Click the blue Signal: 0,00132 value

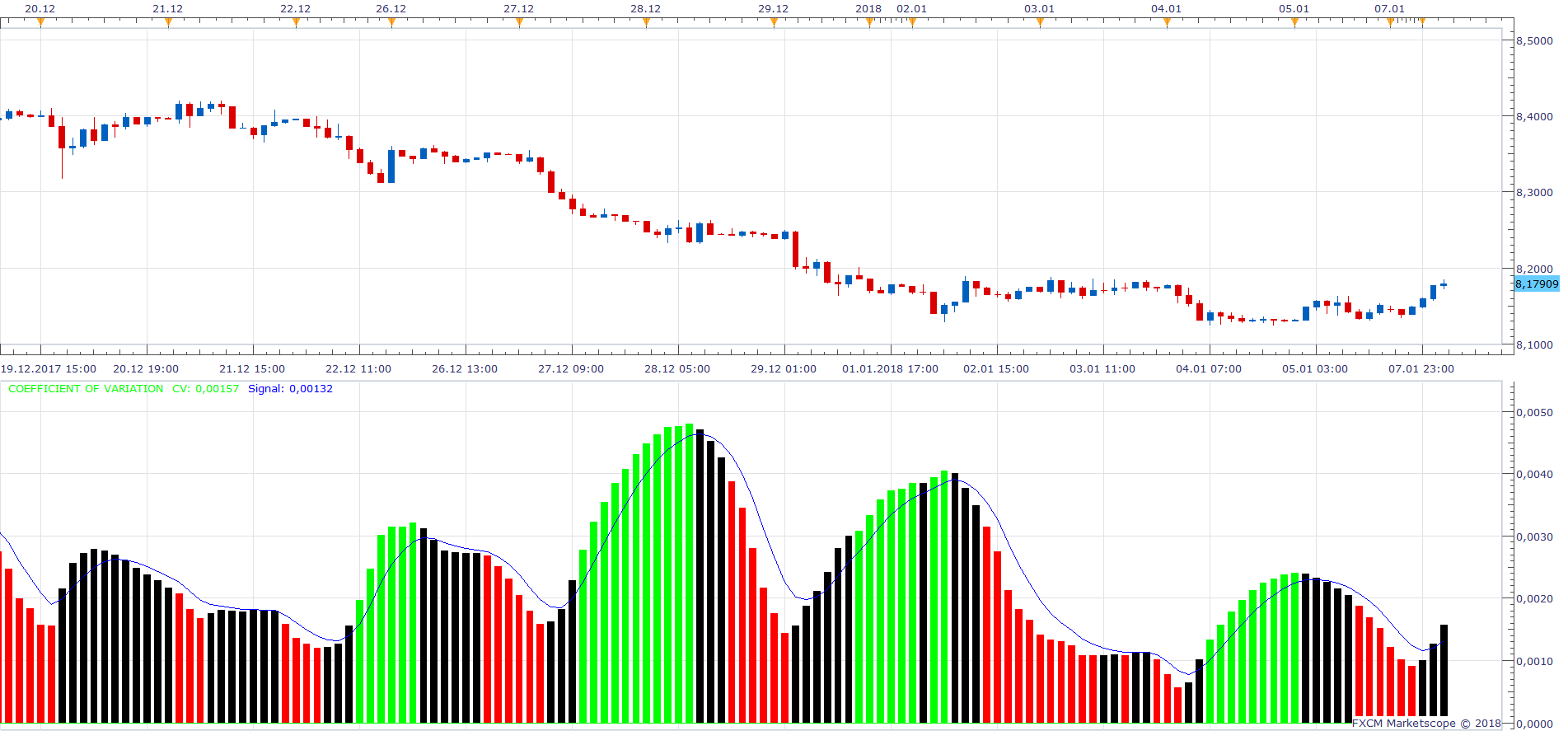click(x=290, y=389)
